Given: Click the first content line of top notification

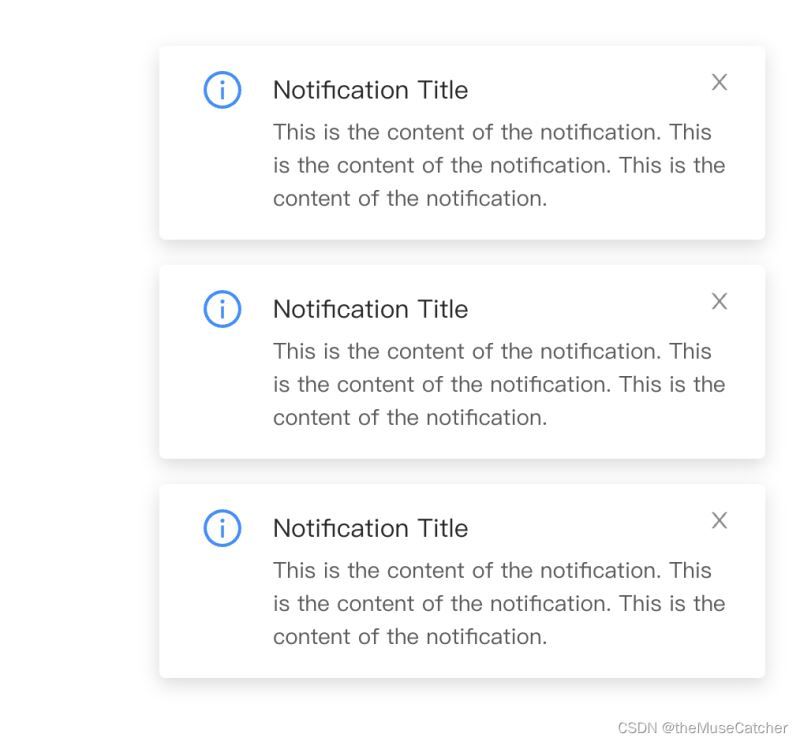Looking at the screenshot, I should point(492,132).
